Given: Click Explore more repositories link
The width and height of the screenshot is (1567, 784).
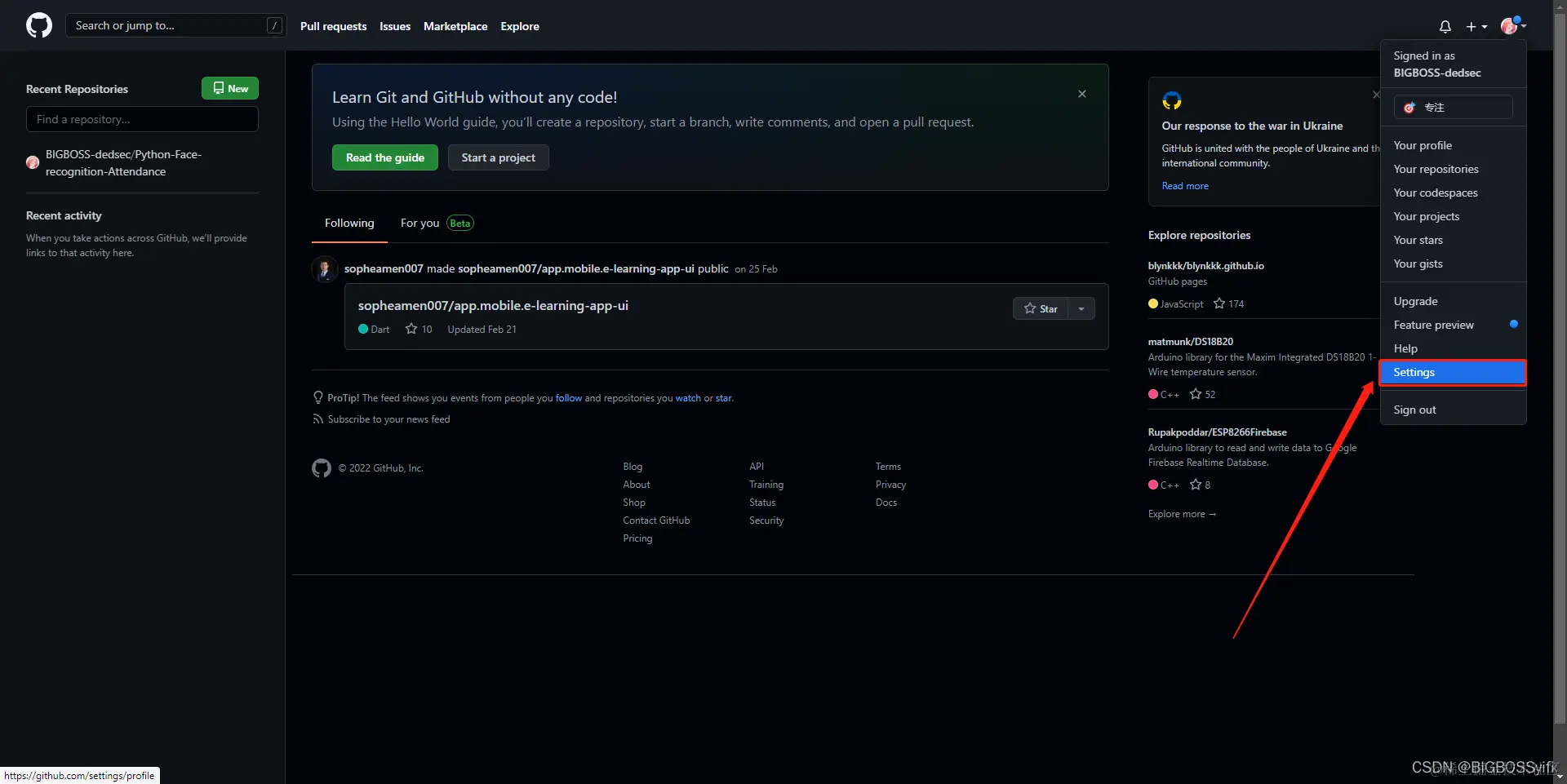Looking at the screenshot, I should coord(1182,514).
